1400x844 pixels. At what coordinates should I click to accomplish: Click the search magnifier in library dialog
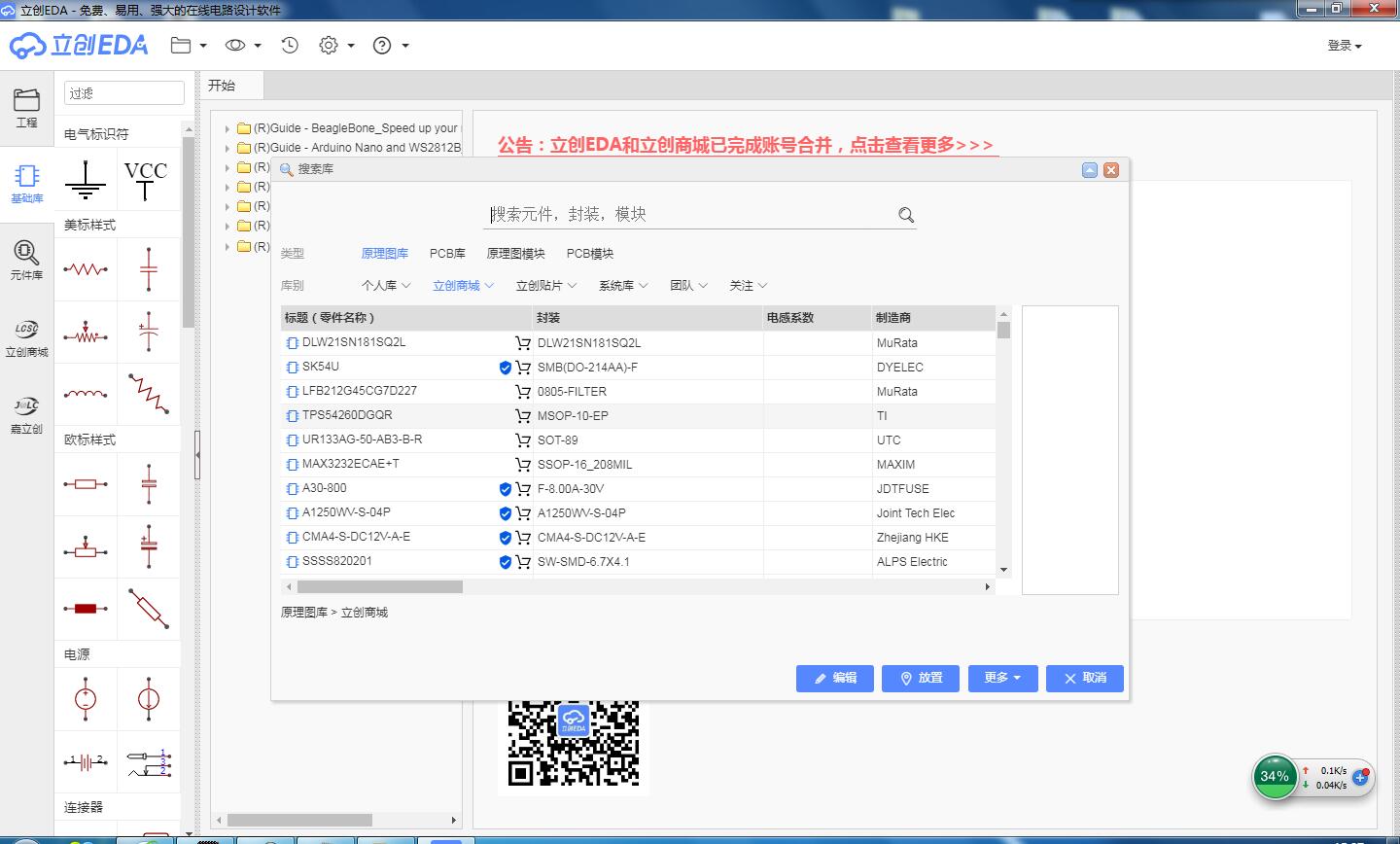906,215
